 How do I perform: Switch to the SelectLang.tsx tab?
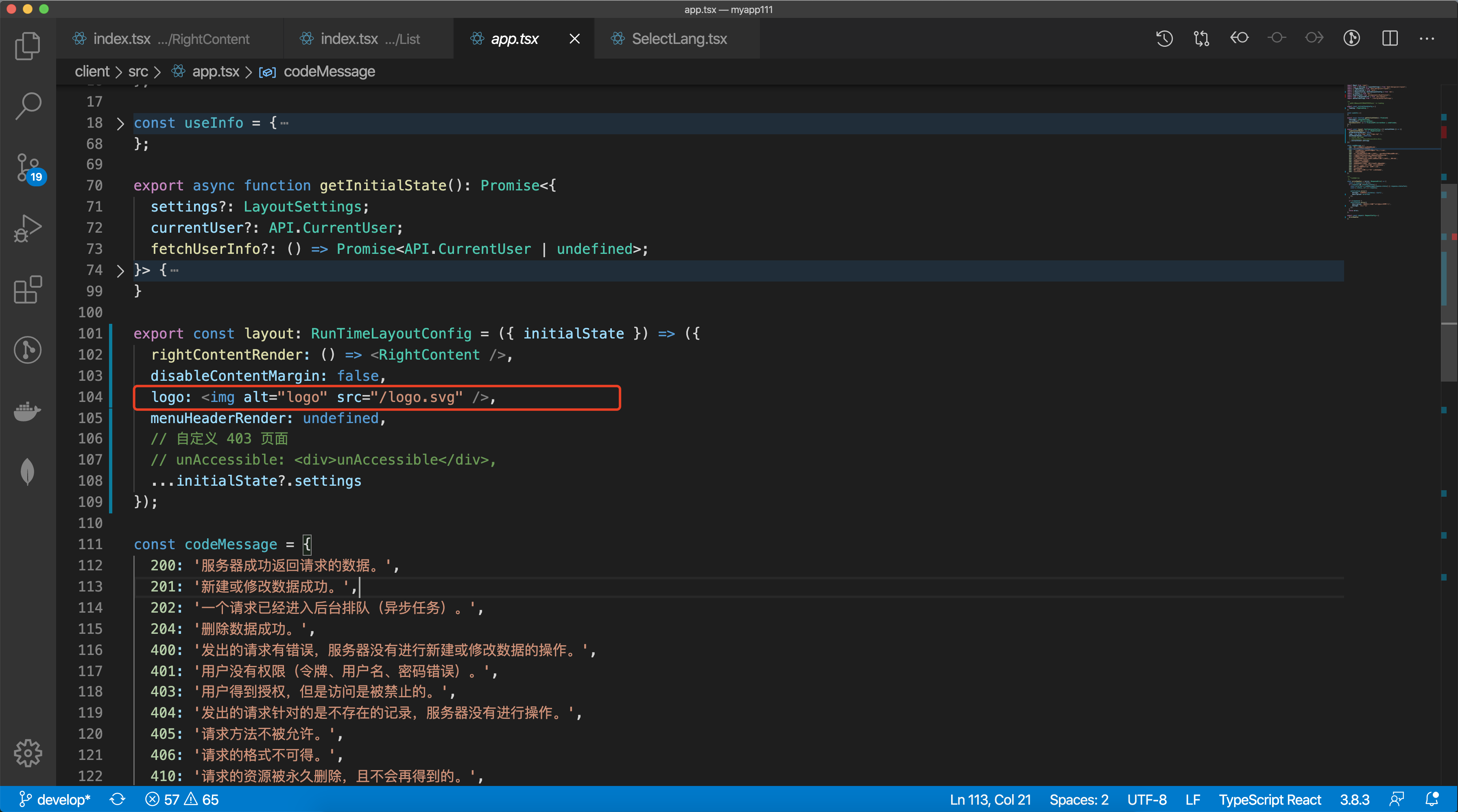pos(679,39)
